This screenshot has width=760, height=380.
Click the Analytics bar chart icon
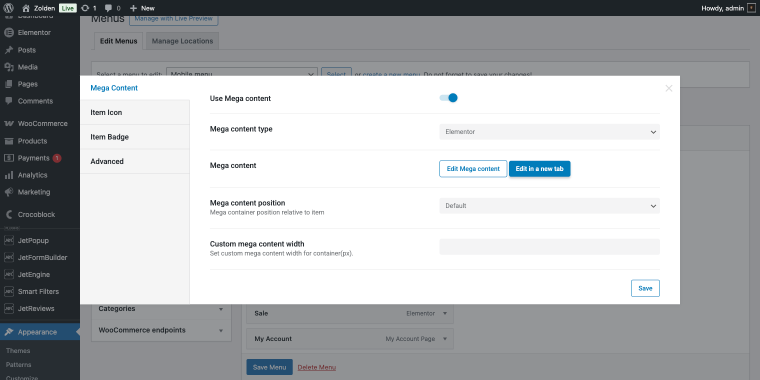(9, 175)
